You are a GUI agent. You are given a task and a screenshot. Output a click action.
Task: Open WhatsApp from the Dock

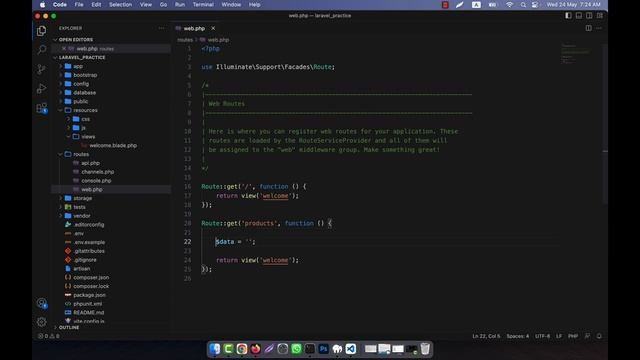(x=296, y=349)
